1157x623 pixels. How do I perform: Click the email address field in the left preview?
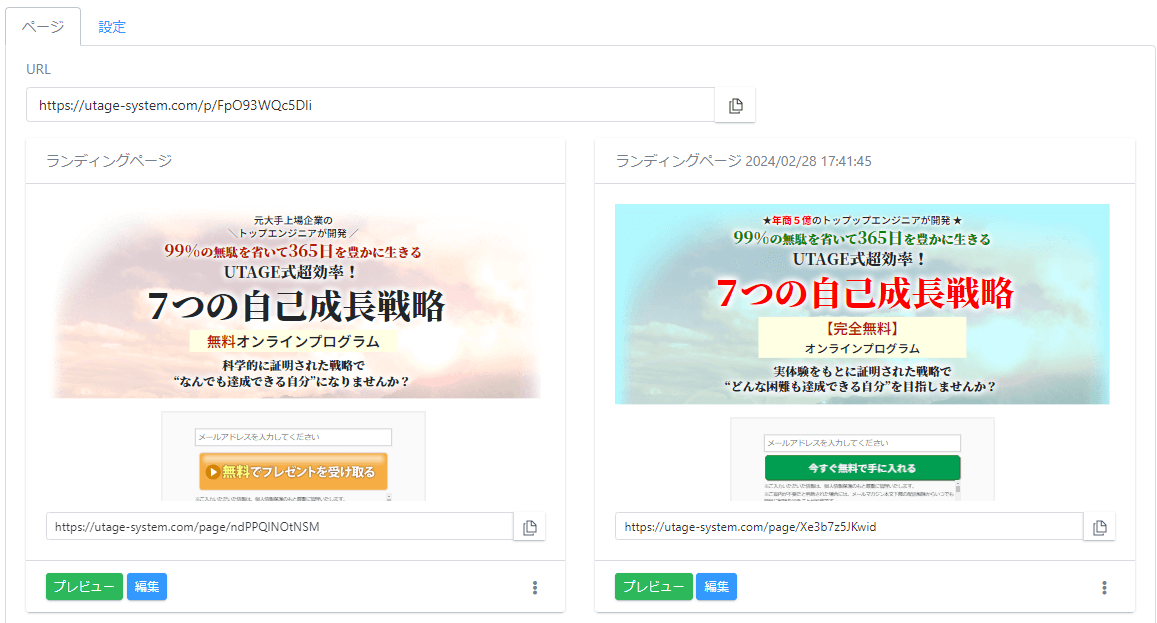pos(293,437)
